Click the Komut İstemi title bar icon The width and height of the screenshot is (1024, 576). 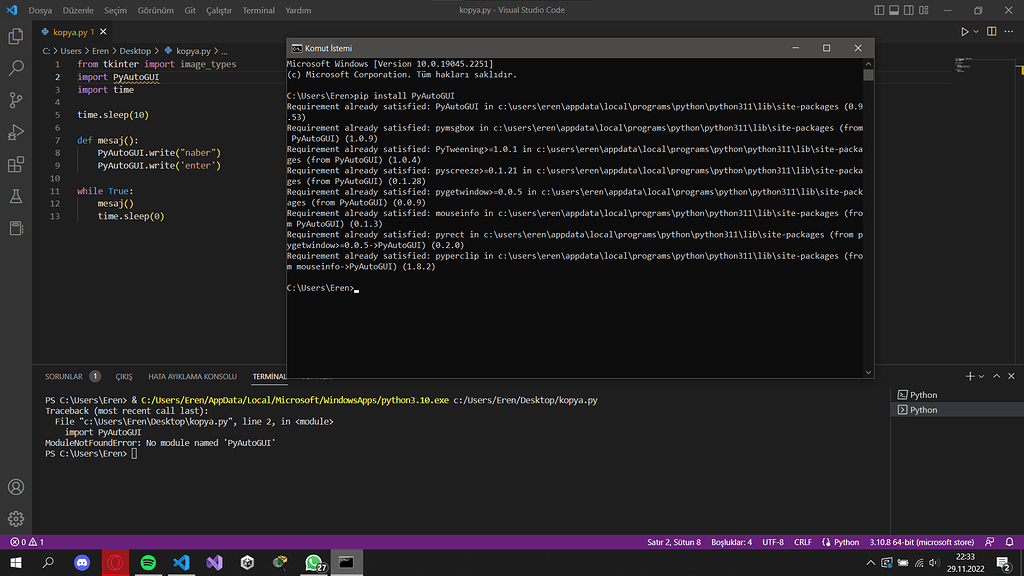(x=296, y=48)
